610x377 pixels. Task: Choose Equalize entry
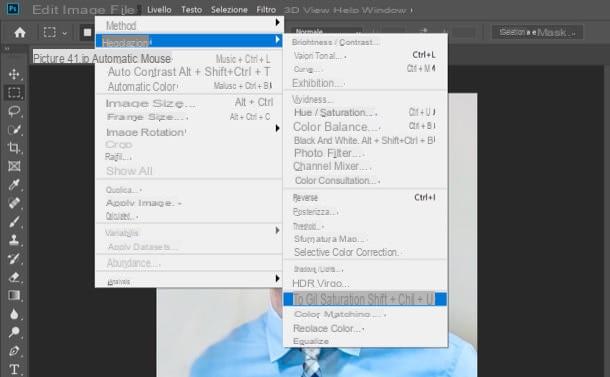click(x=365, y=341)
